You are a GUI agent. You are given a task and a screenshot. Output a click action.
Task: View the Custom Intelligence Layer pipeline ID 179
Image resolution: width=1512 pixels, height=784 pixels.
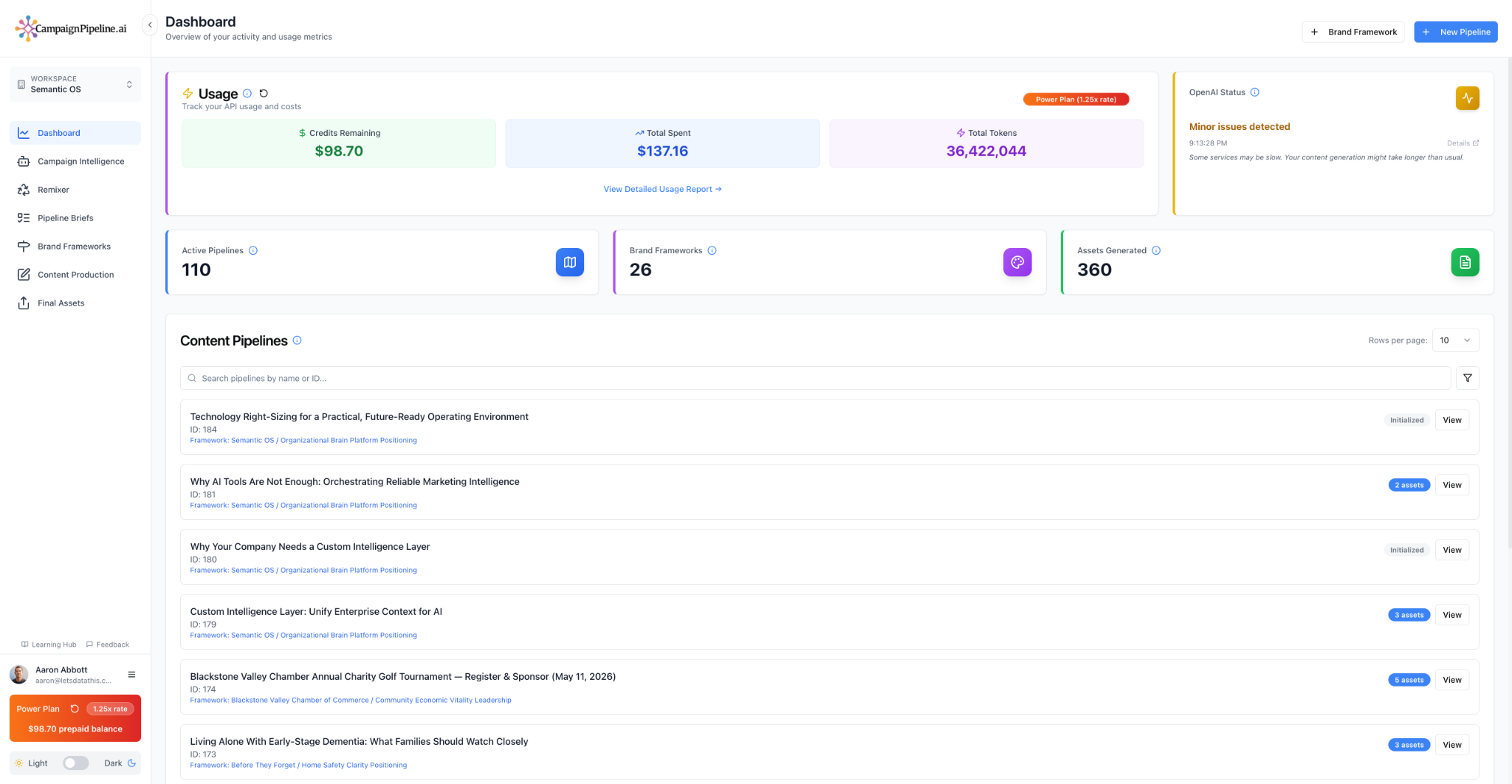coord(1451,615)
